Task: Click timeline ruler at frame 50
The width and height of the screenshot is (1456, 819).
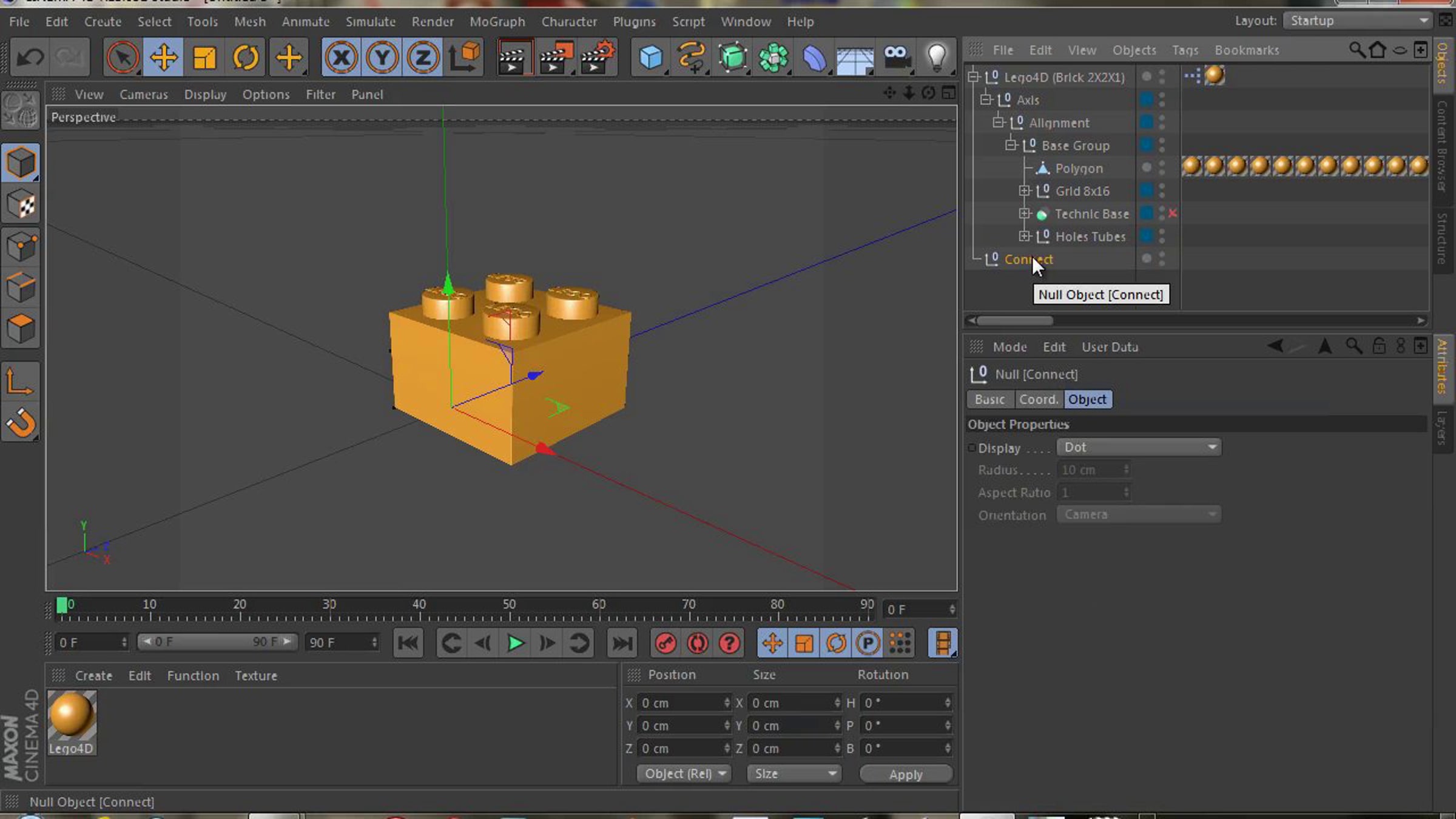Action: click(509, 605)
